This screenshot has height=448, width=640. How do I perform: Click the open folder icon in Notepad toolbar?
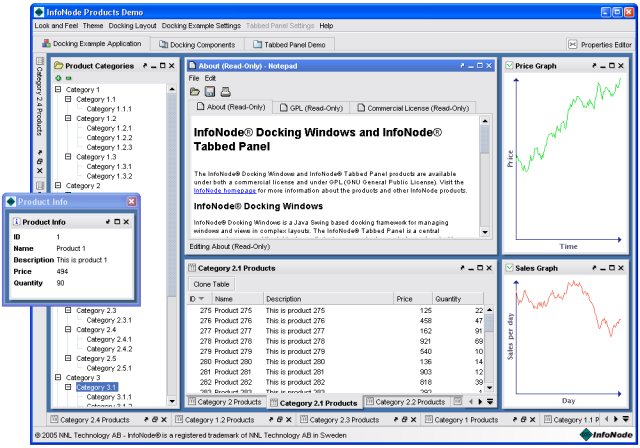(x=195, y=92)
